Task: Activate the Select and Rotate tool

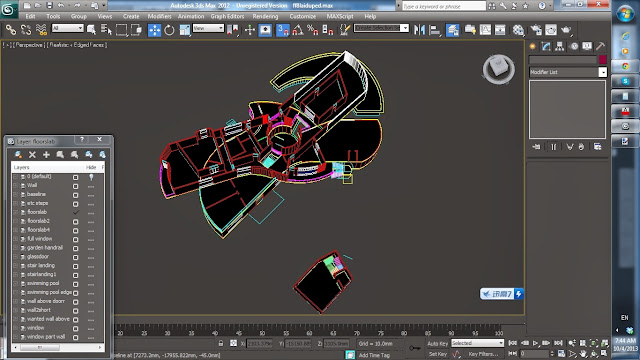Action: point(169,30)
